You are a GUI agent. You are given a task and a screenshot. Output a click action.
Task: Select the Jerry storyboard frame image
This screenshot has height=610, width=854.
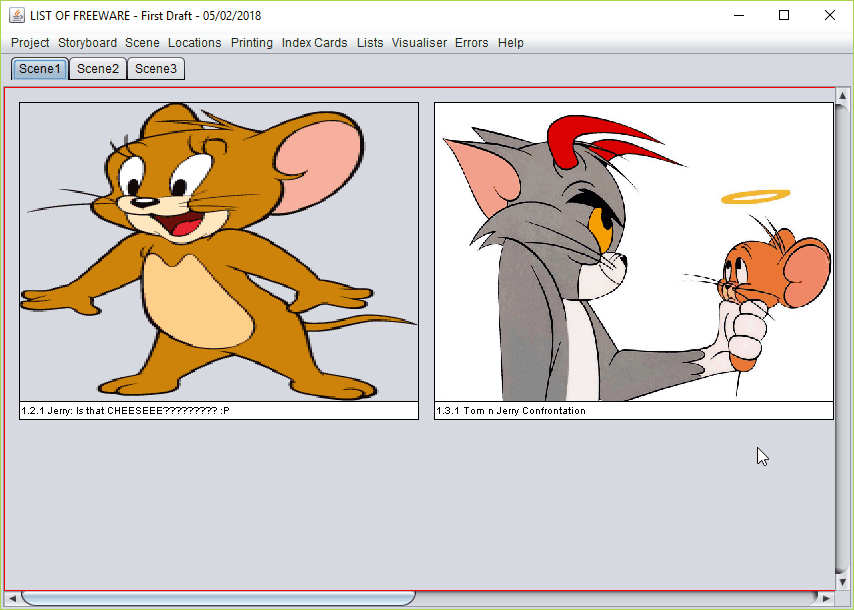(219, 252)
